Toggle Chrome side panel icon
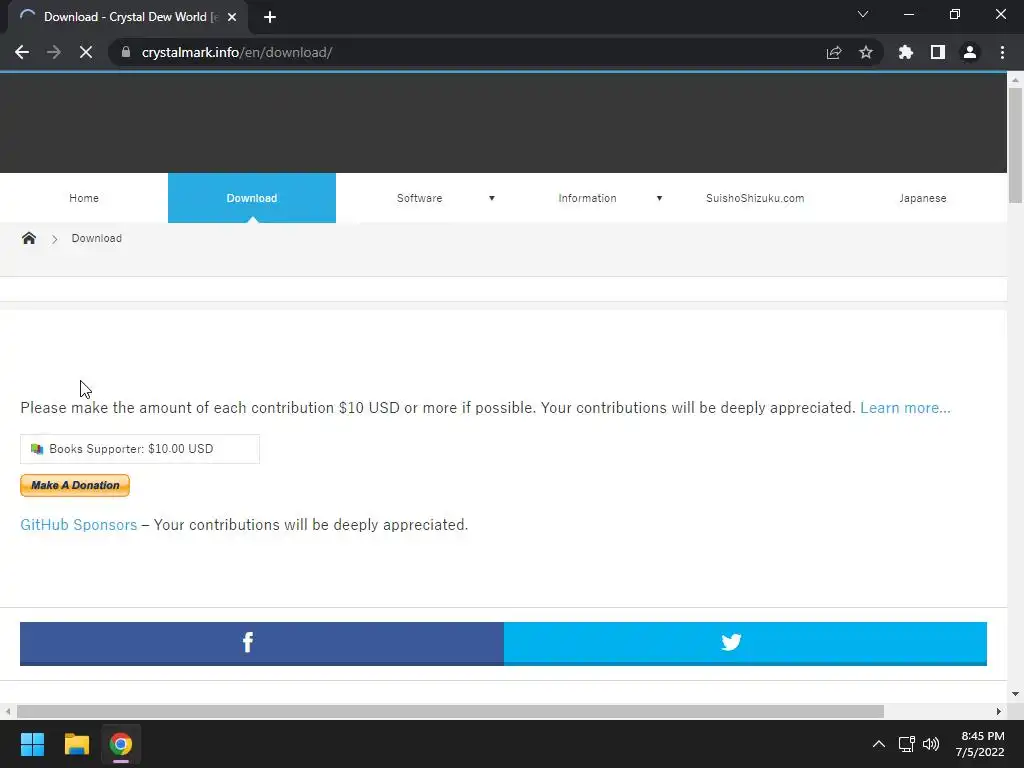Image resolution: width=1024 pixels, height=768 pixels. 938,52
